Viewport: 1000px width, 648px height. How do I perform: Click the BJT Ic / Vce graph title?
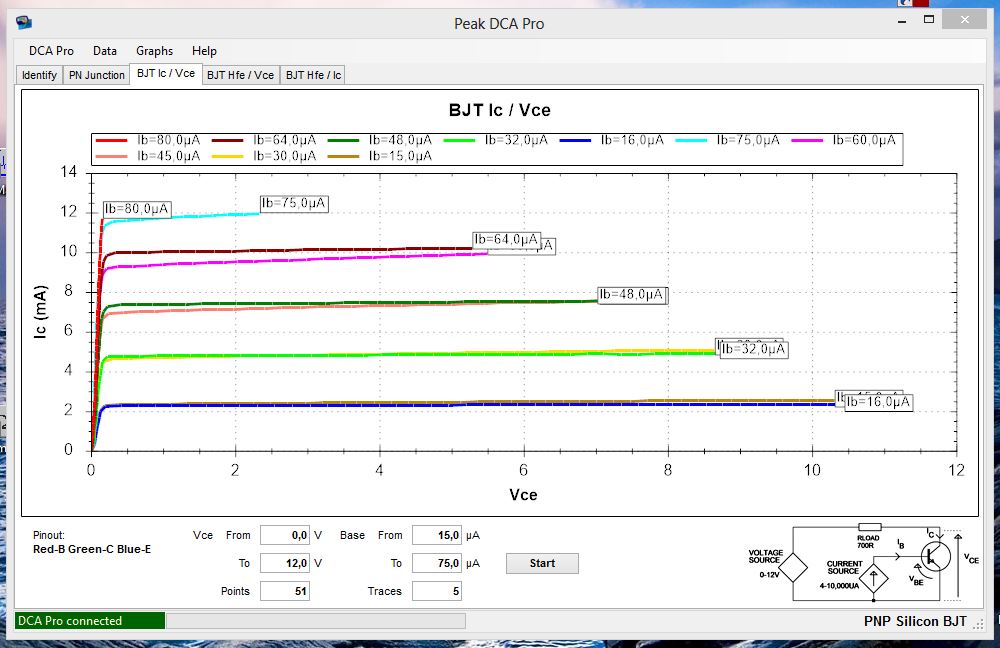[499, 110]
